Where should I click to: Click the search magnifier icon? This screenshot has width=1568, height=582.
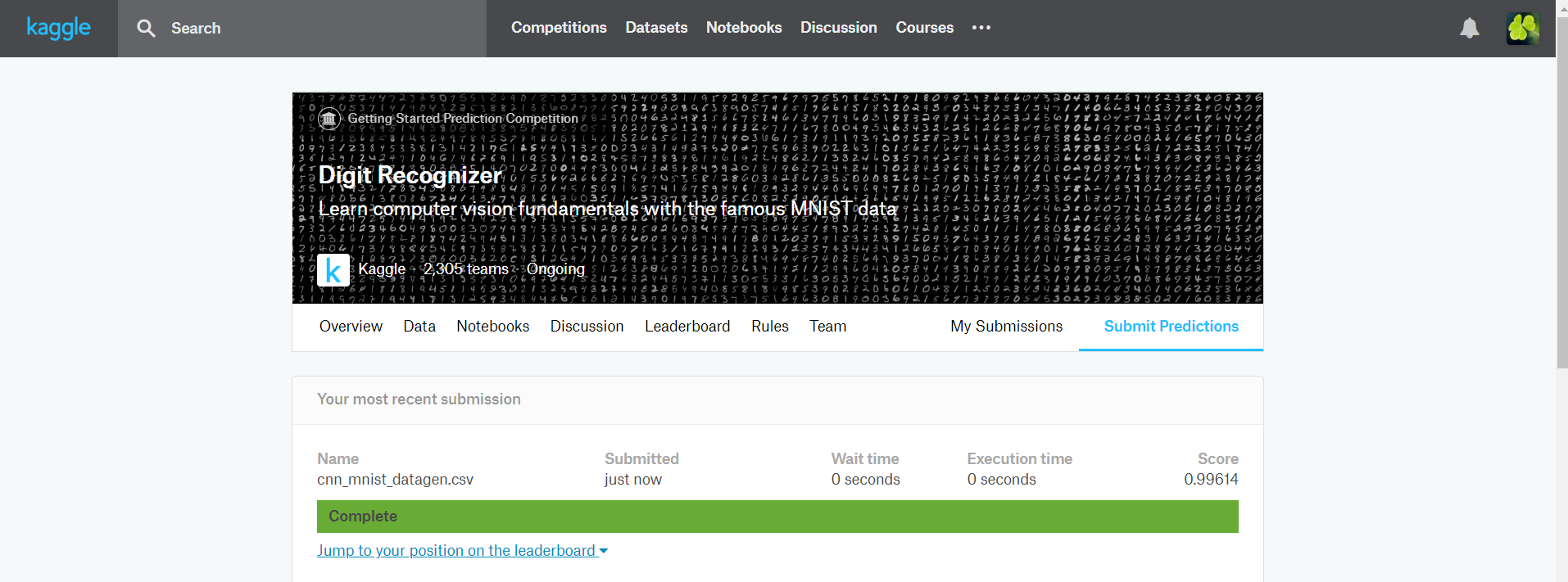[146, 29]
